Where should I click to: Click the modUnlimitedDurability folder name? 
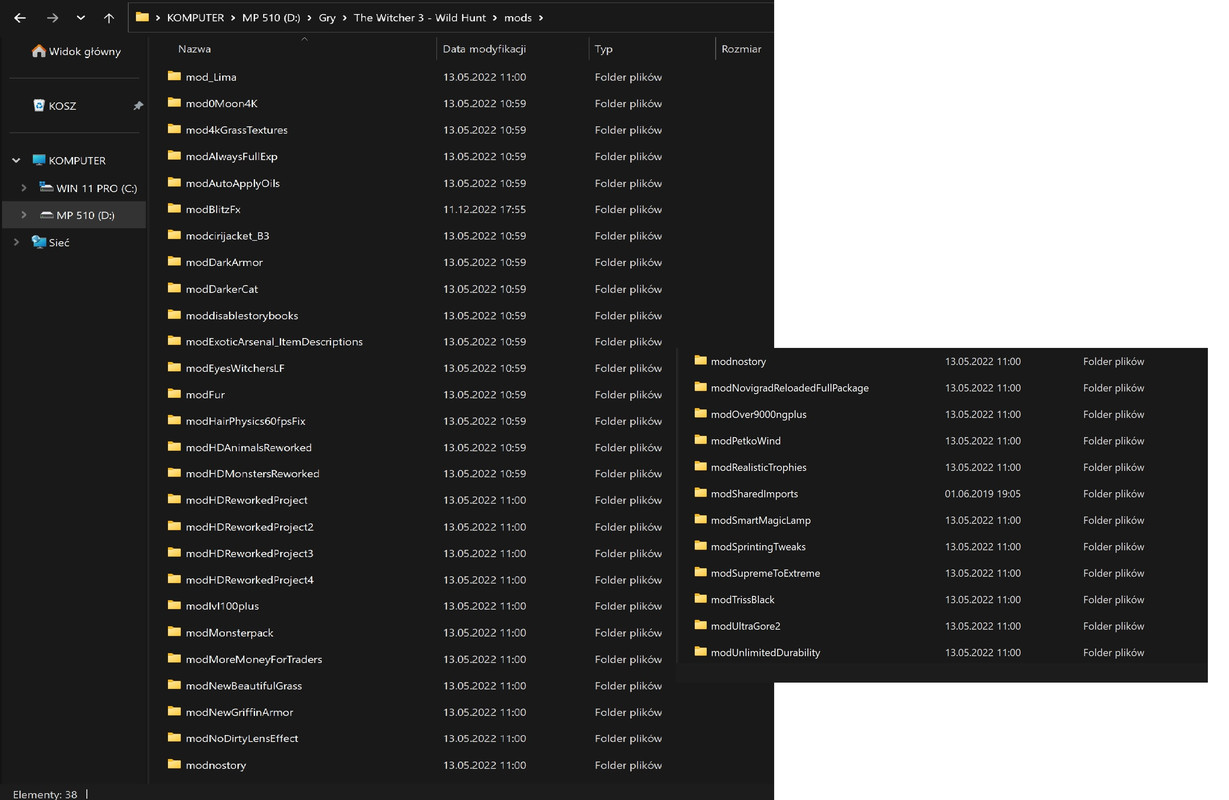pyautogui.click(x=765, y=653)
